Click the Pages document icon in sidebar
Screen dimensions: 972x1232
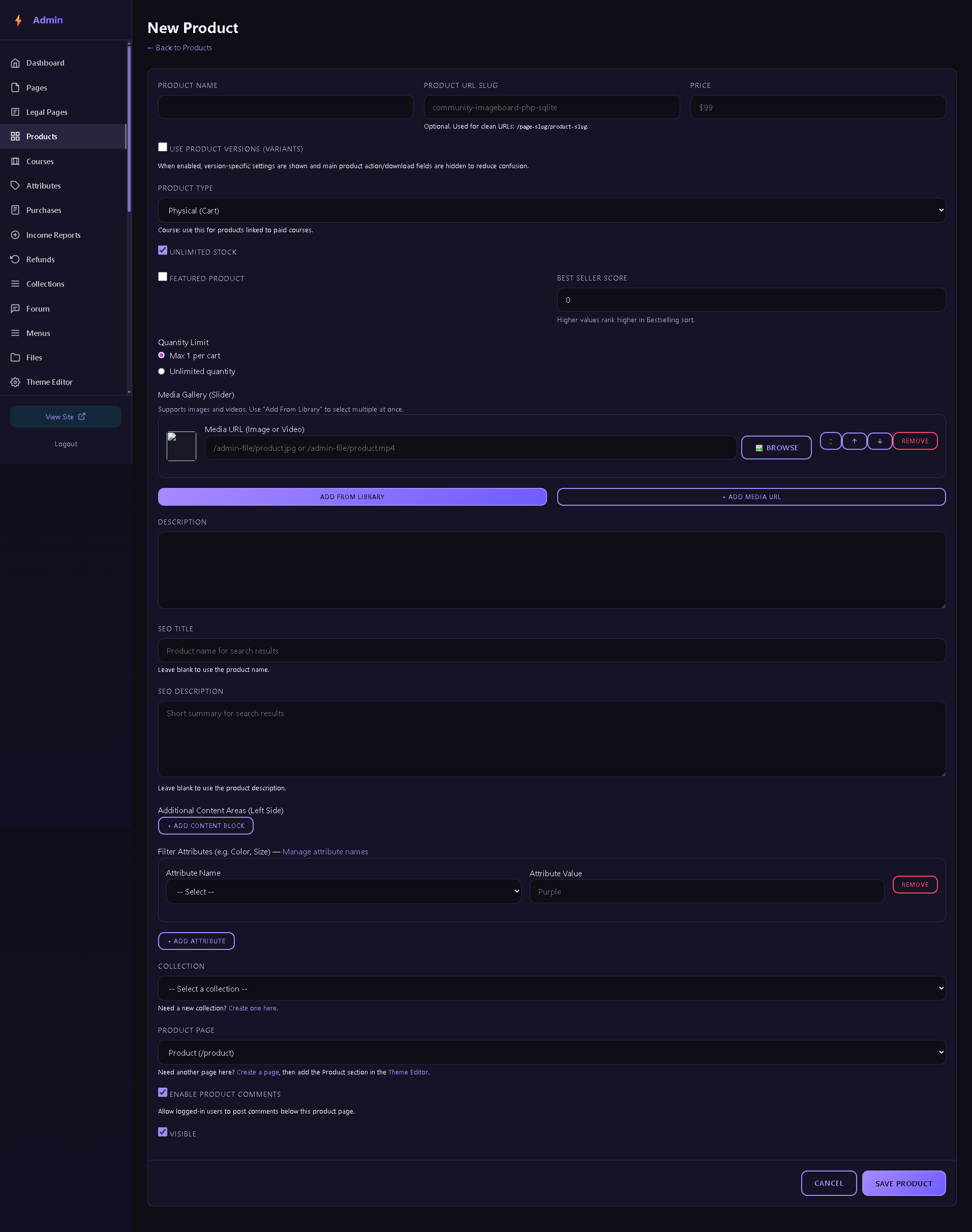[x=15, y=87]
